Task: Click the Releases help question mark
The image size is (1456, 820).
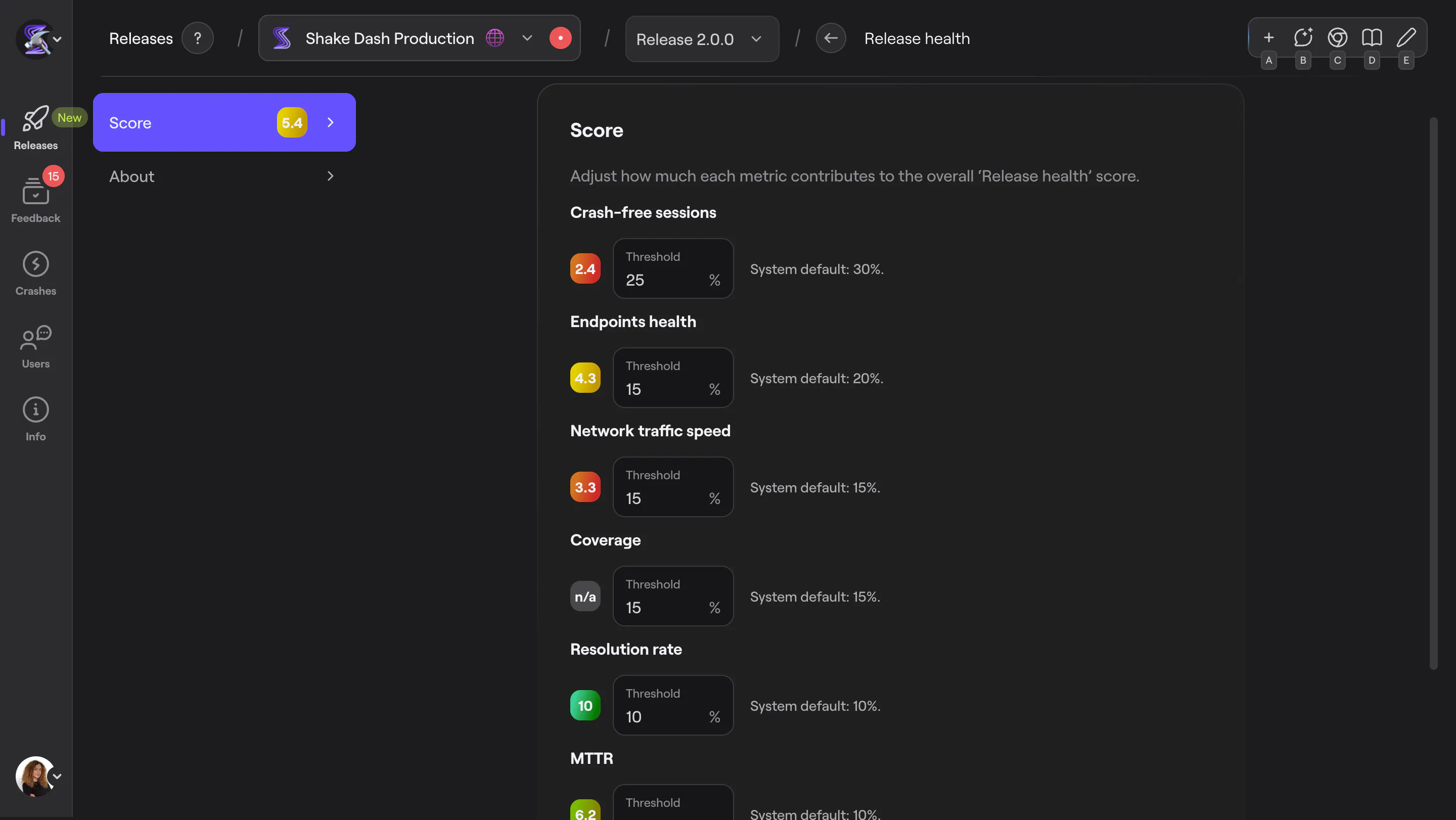Action: point(197,38)
